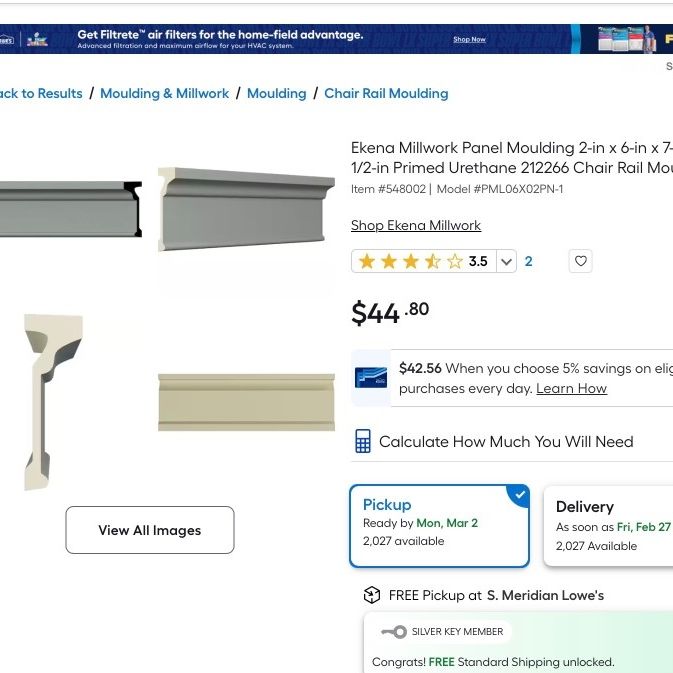Image resolution: width=673 pixels, height=673 pixels.
Task: Click the calculator icon
Action: (363, 441)
